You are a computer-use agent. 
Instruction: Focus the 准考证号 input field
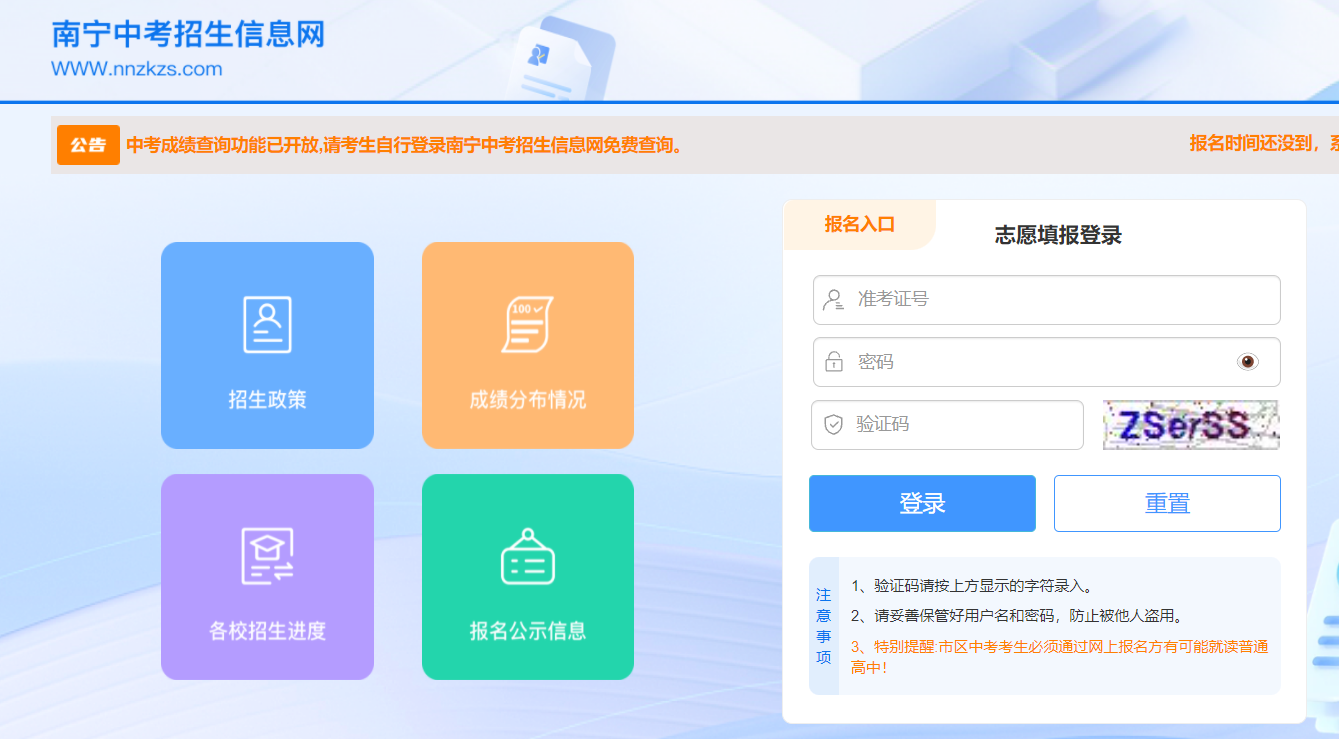tap(1060, 300)
